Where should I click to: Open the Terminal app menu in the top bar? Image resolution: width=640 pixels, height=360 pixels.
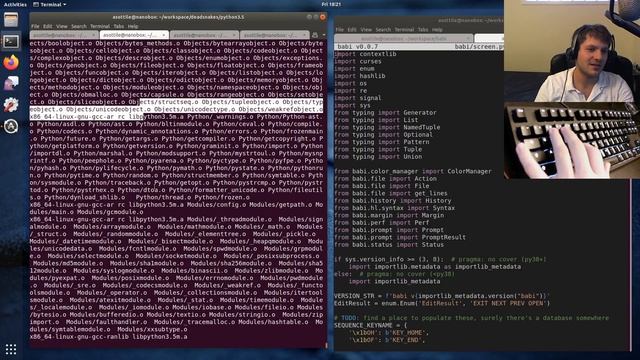tap(50, 4)
